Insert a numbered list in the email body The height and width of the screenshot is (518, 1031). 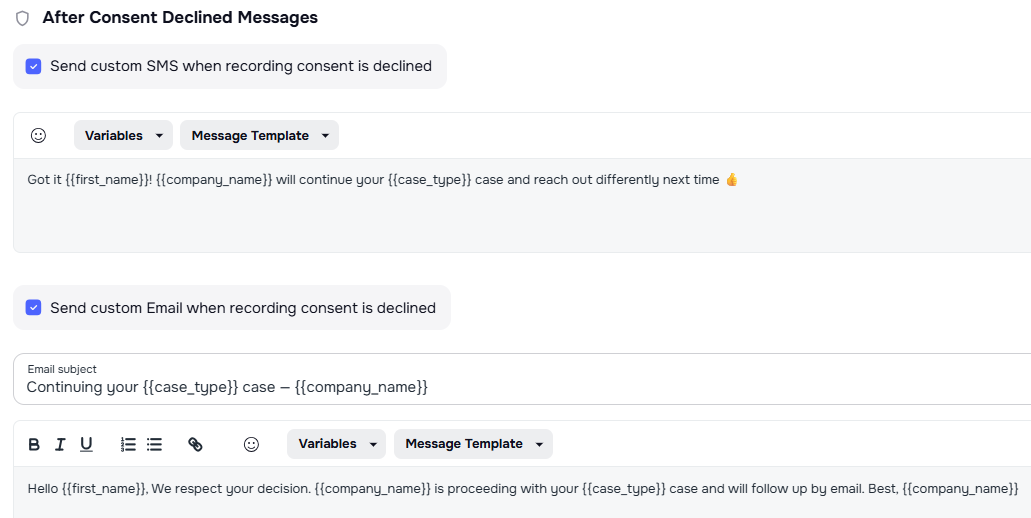click(128, 444)
